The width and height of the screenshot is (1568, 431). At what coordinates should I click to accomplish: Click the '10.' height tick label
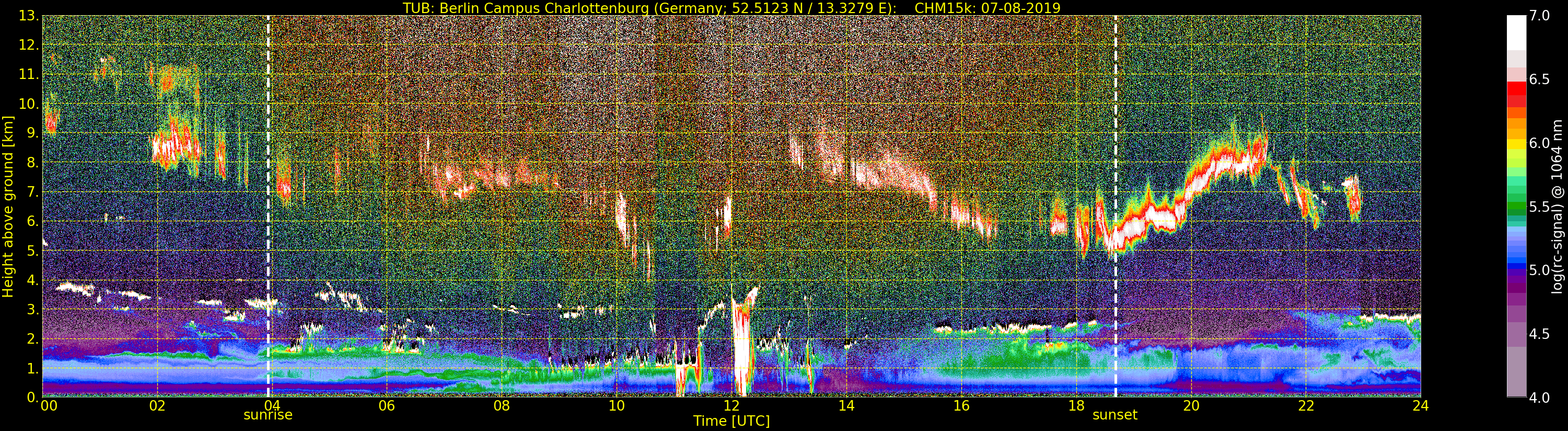point(29,104)
